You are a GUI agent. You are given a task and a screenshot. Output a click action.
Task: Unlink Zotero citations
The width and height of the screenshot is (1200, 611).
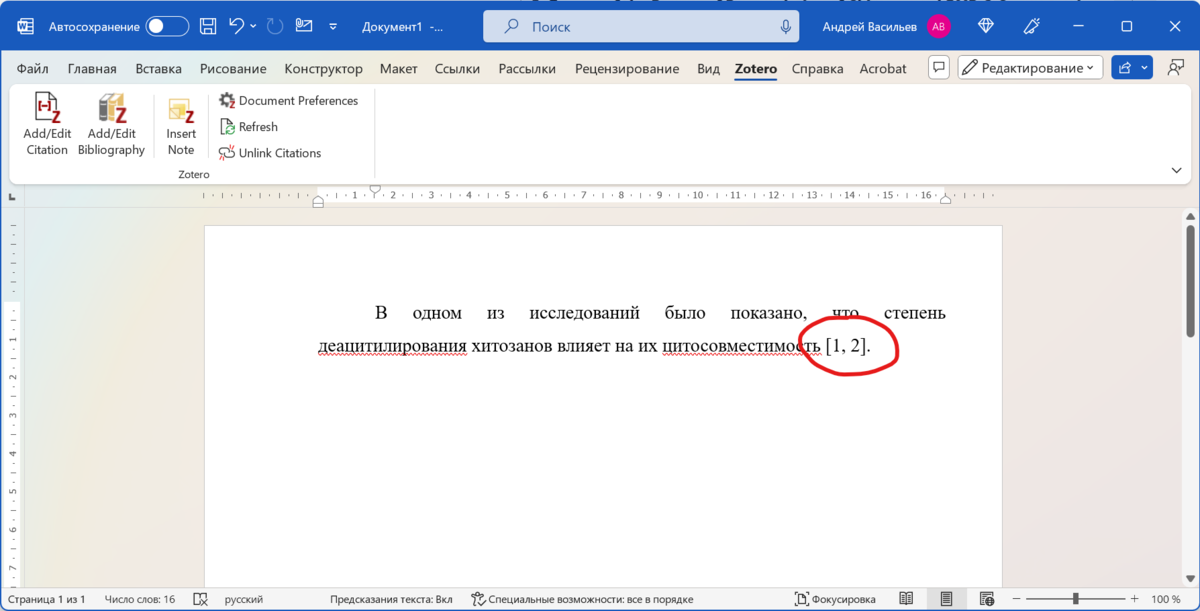[270, 153]
